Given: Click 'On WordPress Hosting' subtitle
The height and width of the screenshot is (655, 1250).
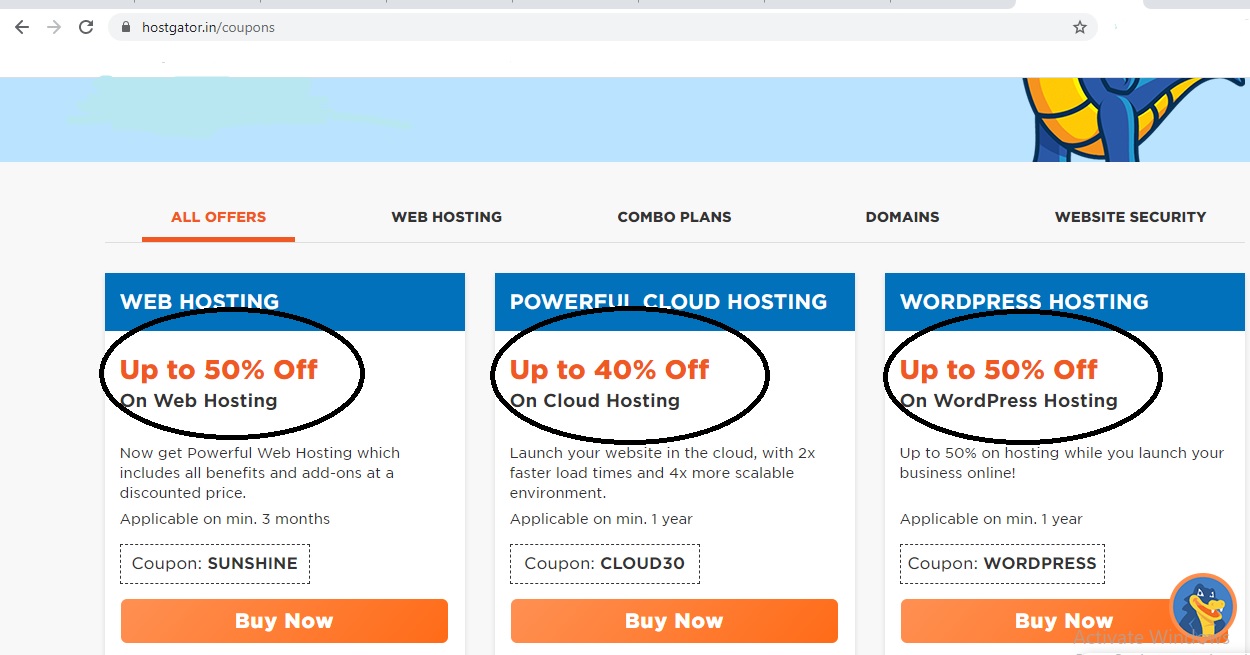Looking at the screenshot, I should click(1009, 401).
